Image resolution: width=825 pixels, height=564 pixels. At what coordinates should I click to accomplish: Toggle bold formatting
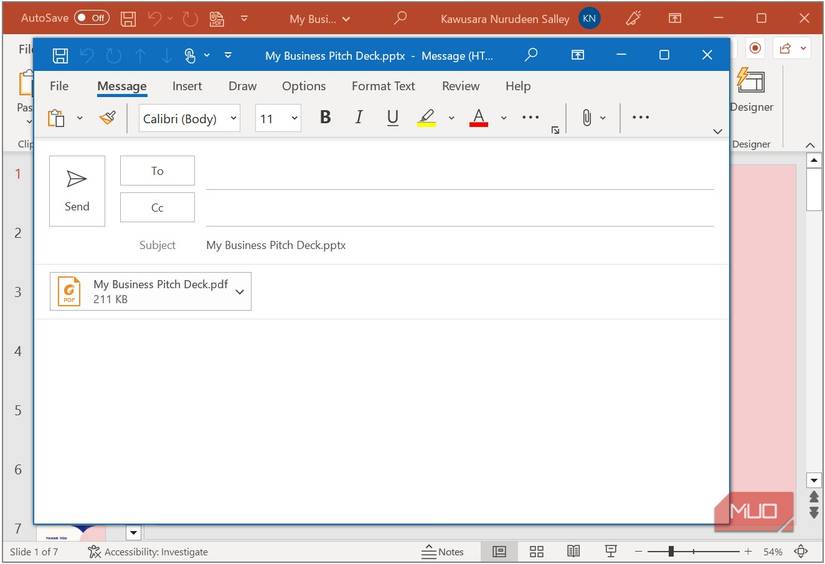(325, 117)
